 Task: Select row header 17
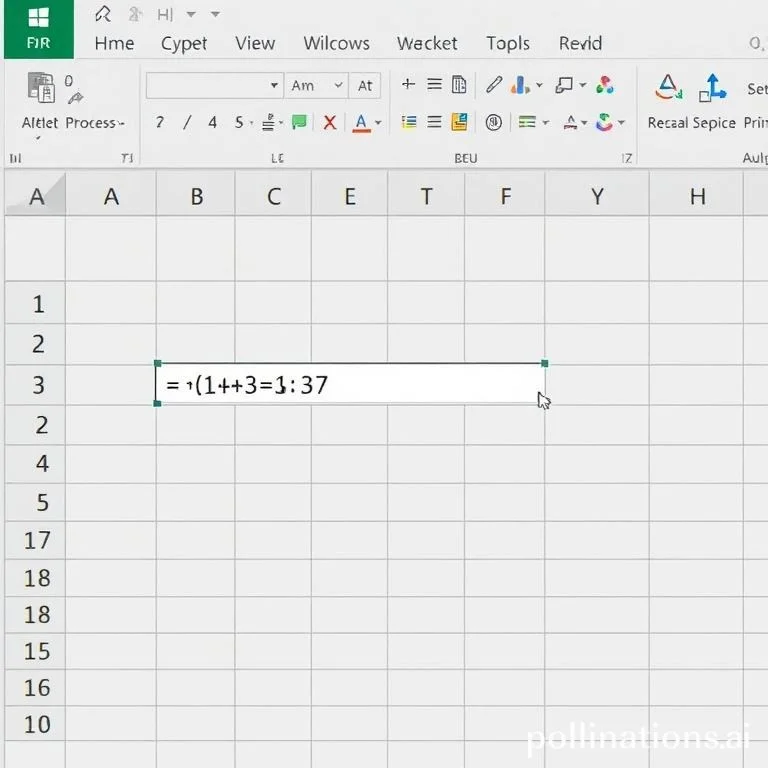(35, 541)
